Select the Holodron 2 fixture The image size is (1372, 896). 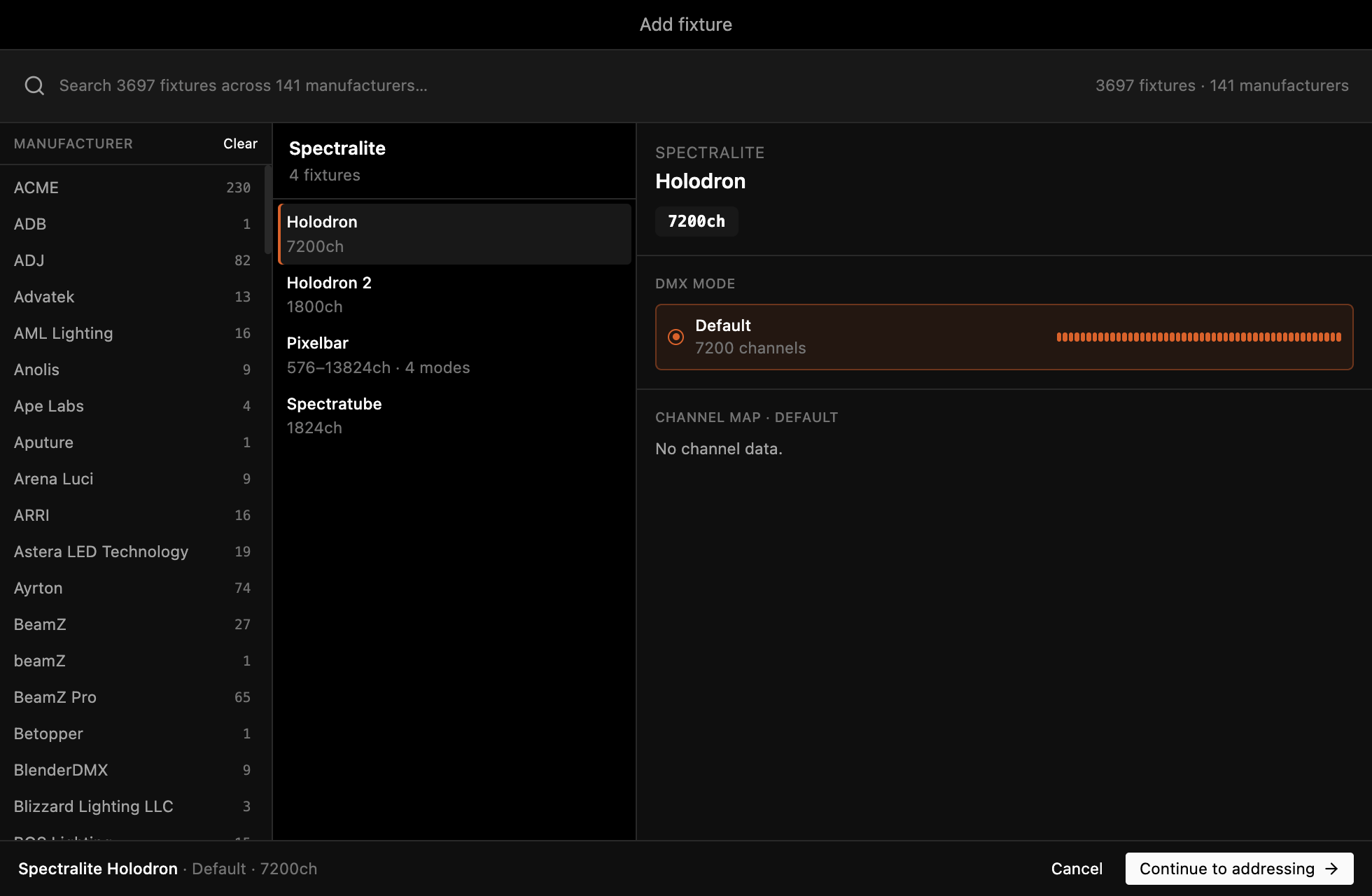coord(455,295)
